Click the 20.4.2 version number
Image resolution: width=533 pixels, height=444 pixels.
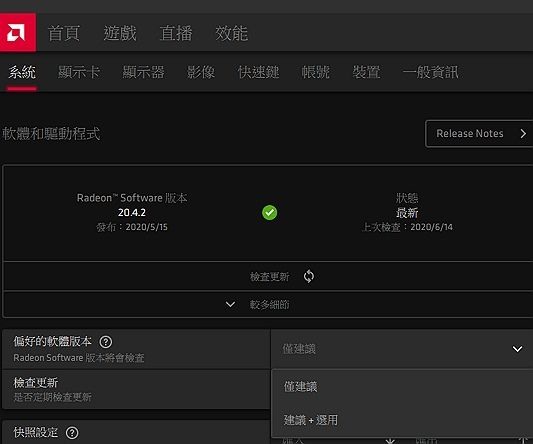point(132,212)
